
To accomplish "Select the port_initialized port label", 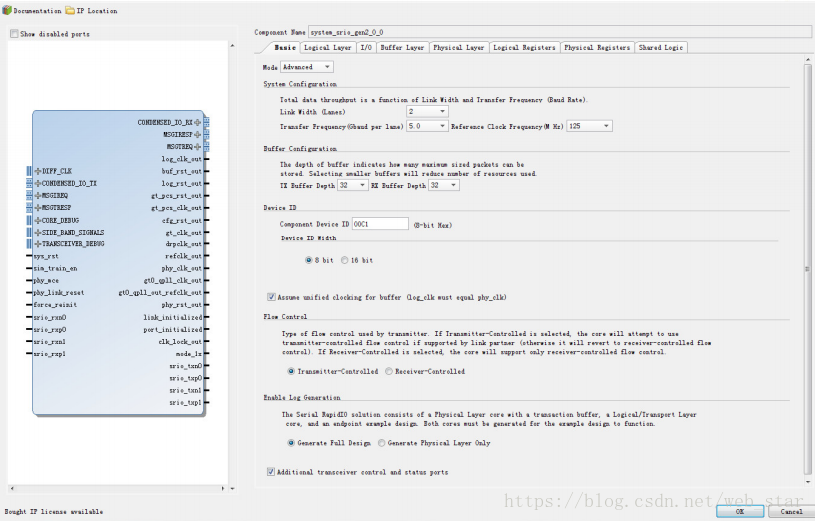I will point(173,330).
